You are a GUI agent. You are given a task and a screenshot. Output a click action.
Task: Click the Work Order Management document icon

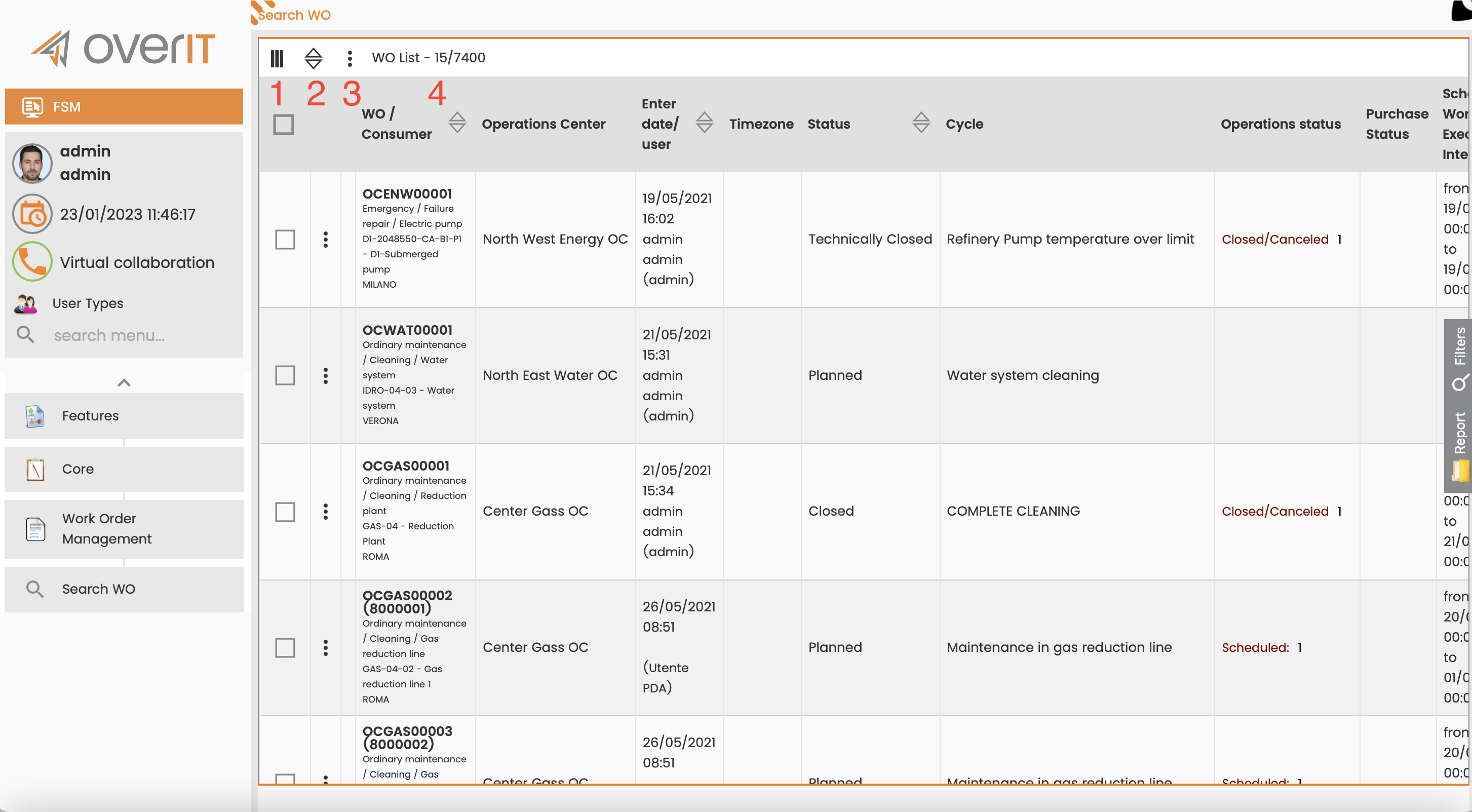coord(35,529)
